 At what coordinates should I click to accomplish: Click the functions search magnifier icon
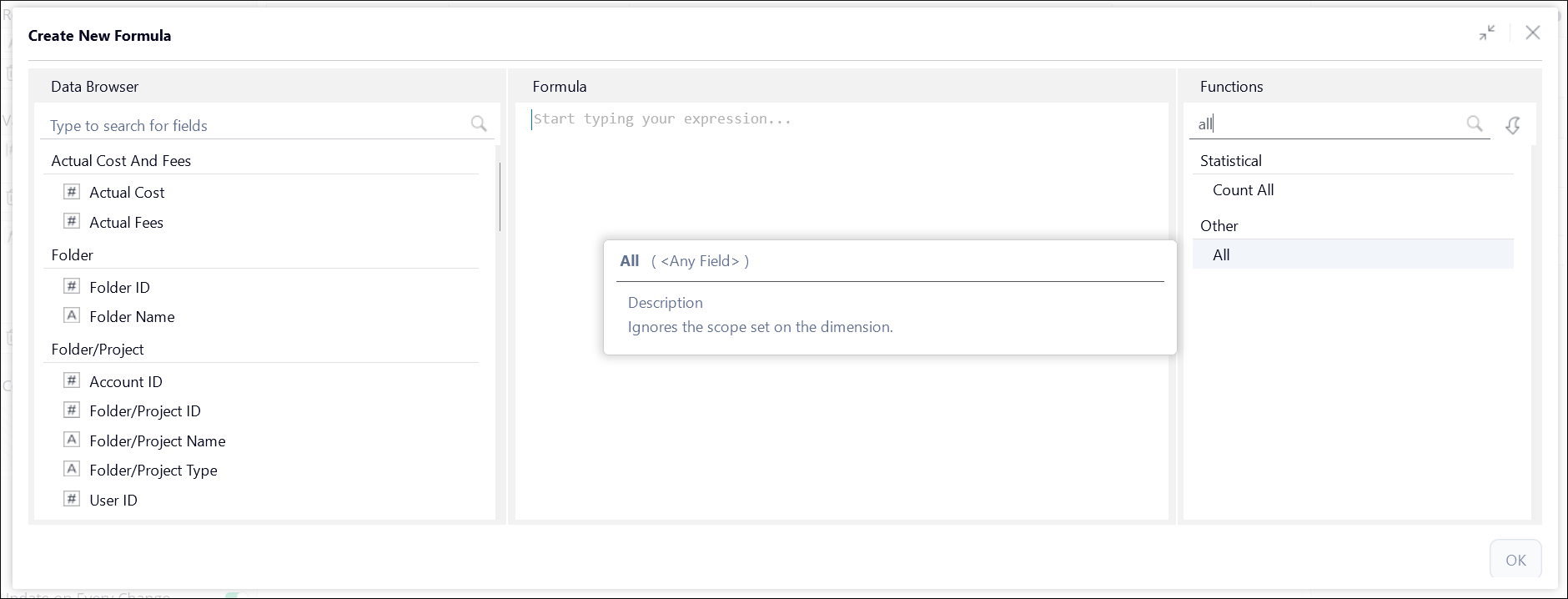point(1475,123)
